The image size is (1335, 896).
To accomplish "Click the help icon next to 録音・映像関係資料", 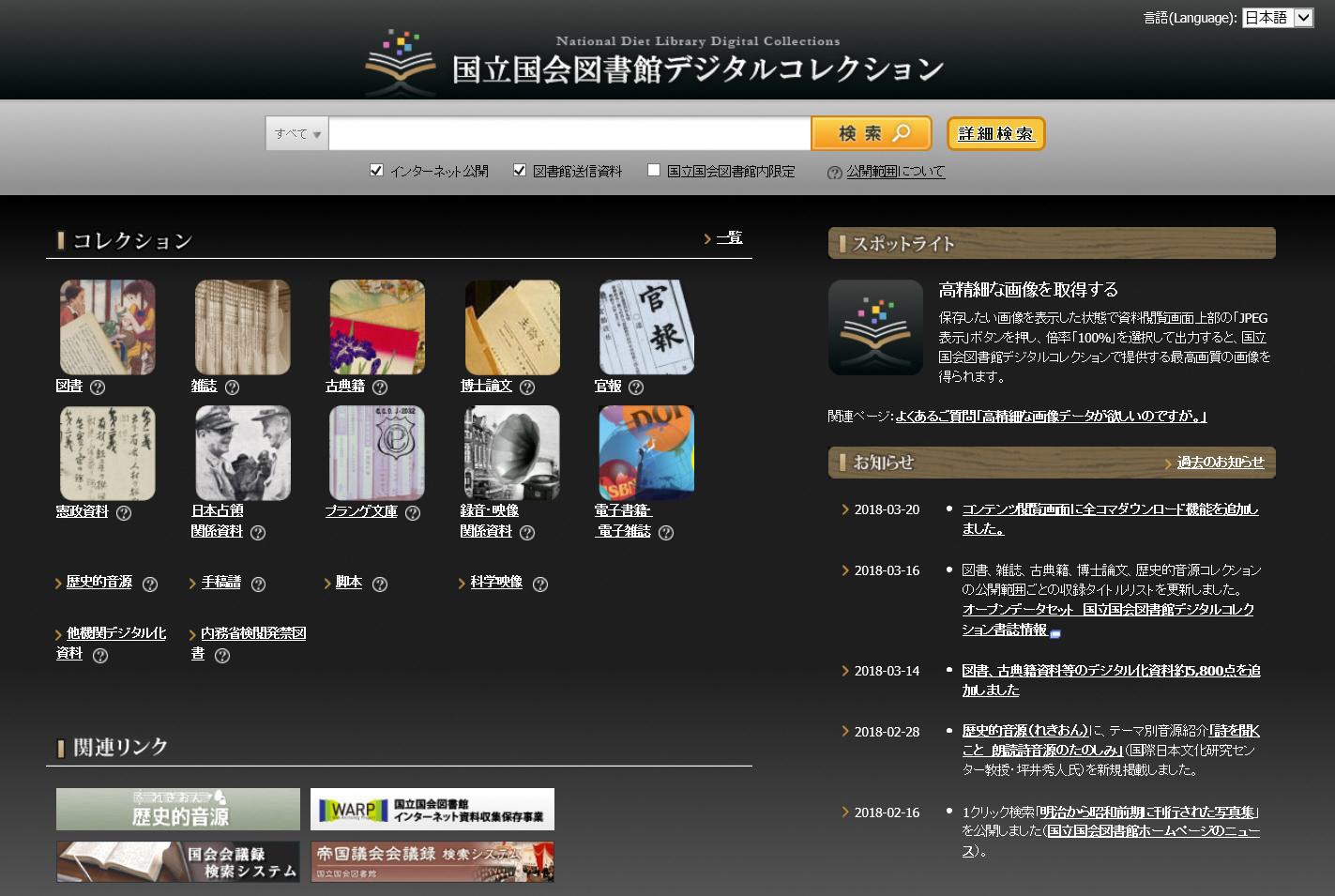I will (527, 533).
